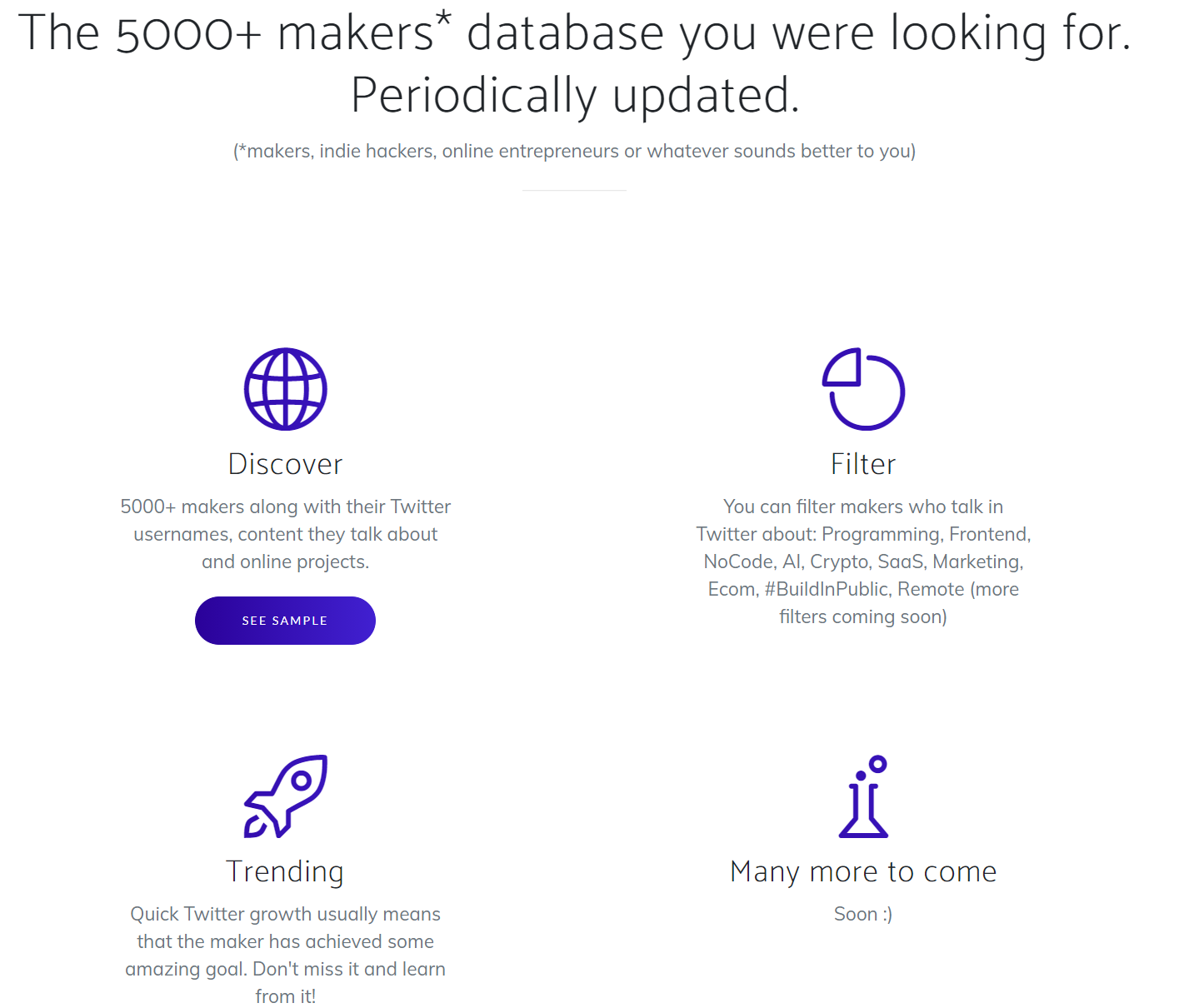Viewport: 1179px width, 1008px height.
Task: Click the Many more to come heading
Action: point(863,871)
